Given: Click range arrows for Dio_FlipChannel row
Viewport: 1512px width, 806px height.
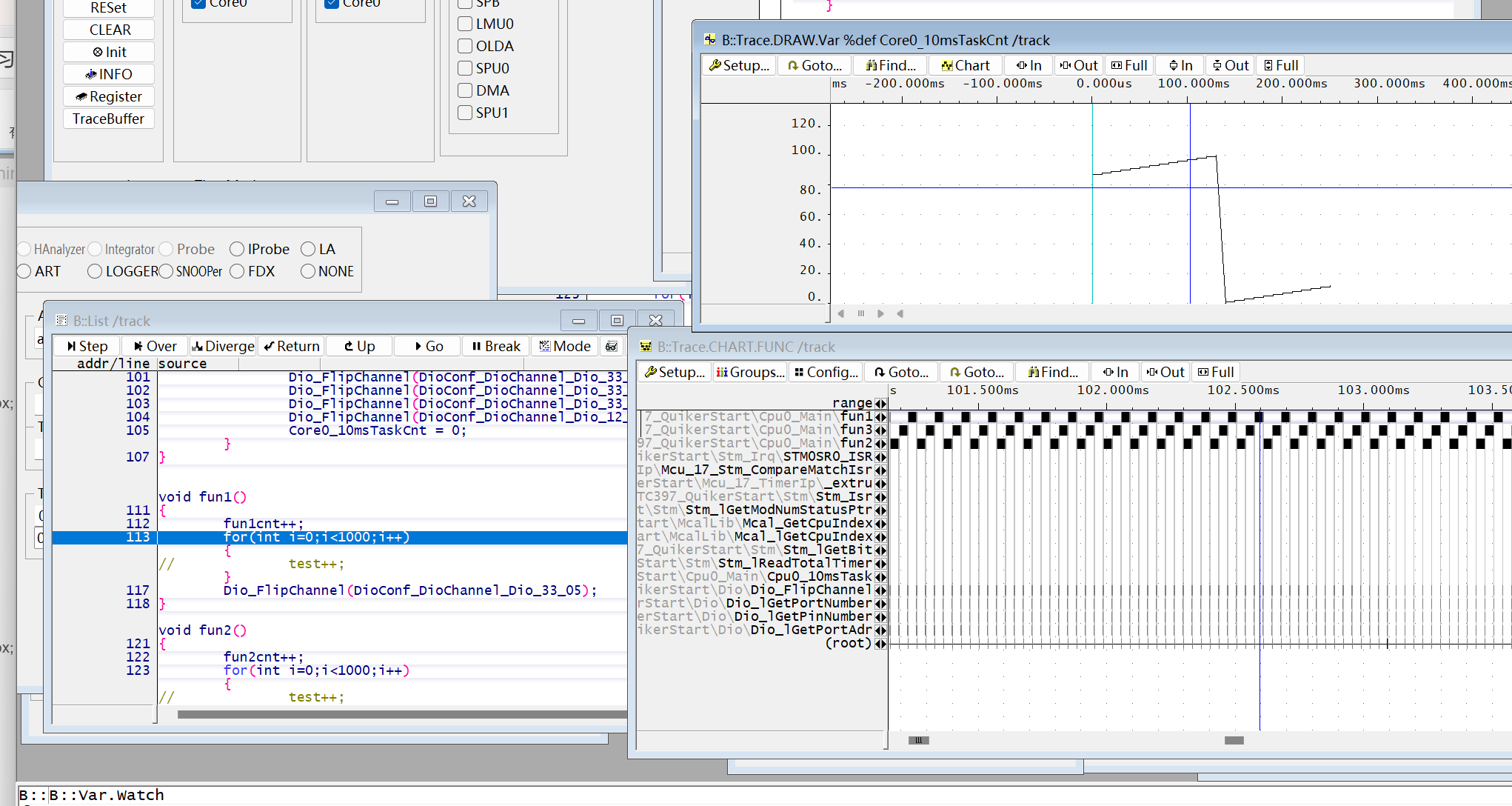Looking at the screenshot, I should pos(880,590).
